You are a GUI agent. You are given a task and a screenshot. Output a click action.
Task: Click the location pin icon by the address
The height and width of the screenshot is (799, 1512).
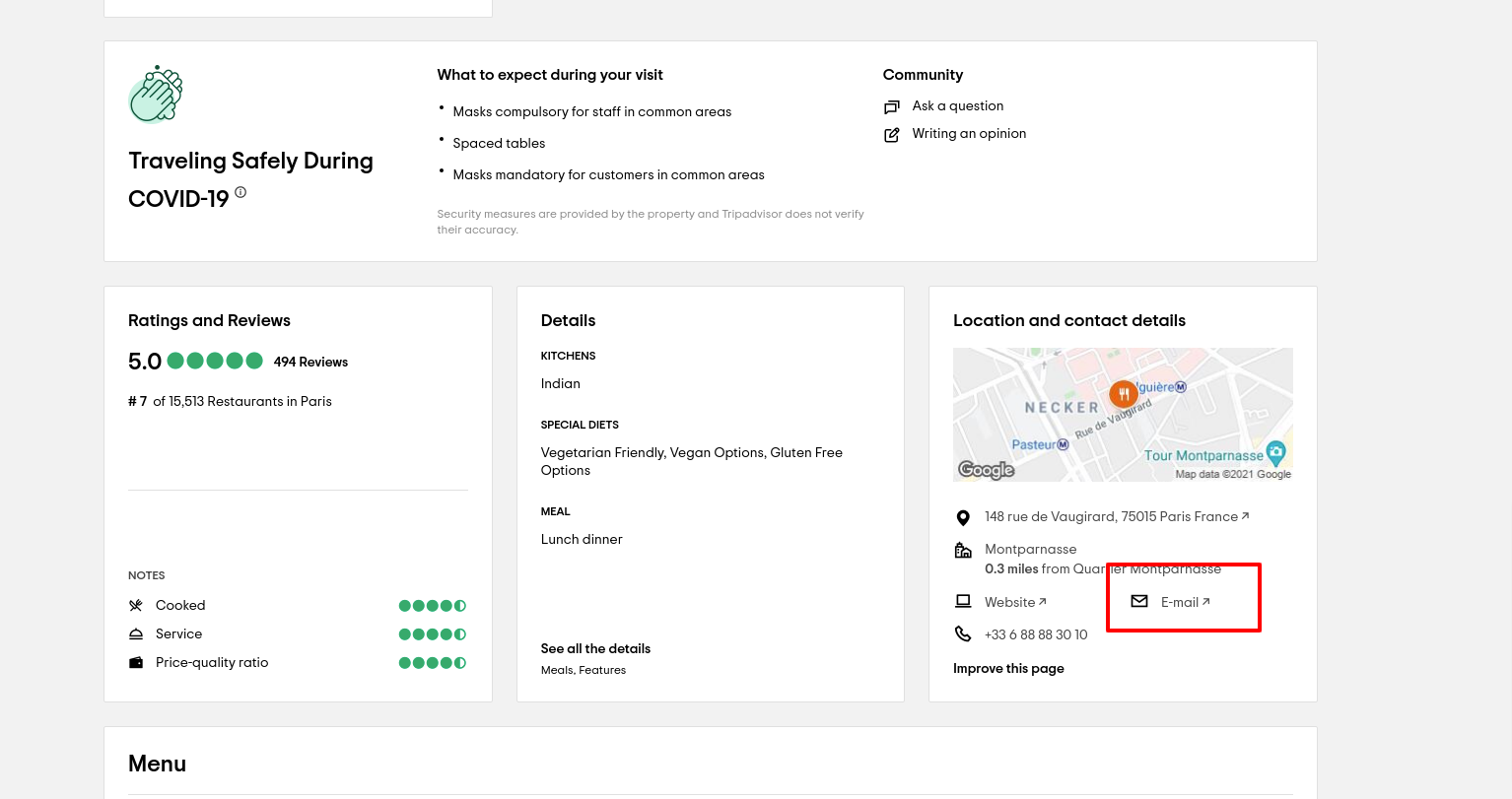point(963,517)
